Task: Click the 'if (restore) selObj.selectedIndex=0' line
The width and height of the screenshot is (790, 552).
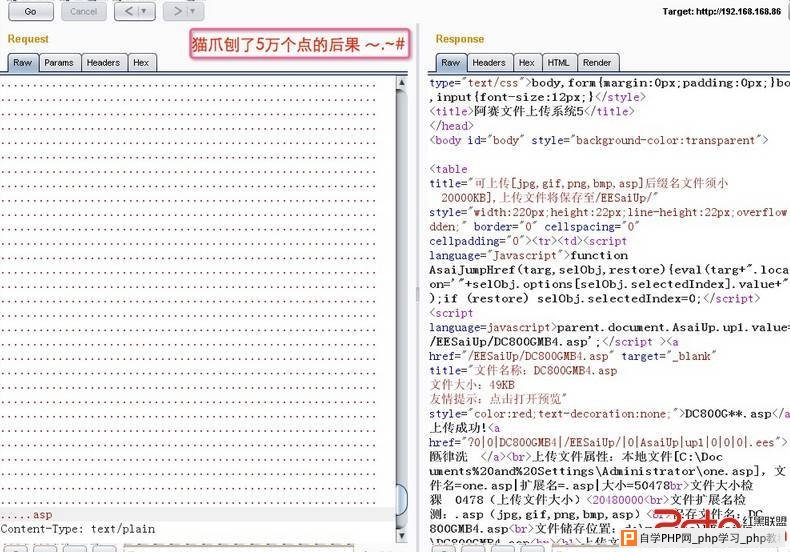Action: (x=595, y=299)
